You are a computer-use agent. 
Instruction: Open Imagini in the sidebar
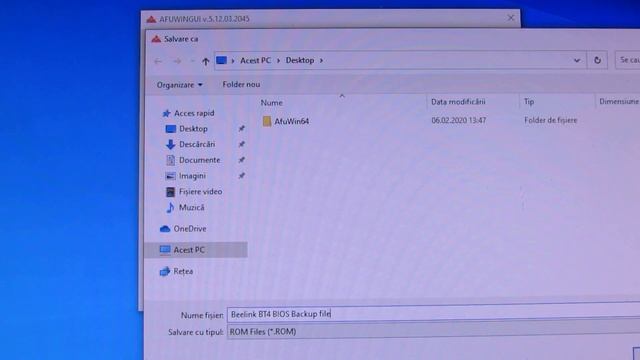pyautogui.click(x=192, y=176)
